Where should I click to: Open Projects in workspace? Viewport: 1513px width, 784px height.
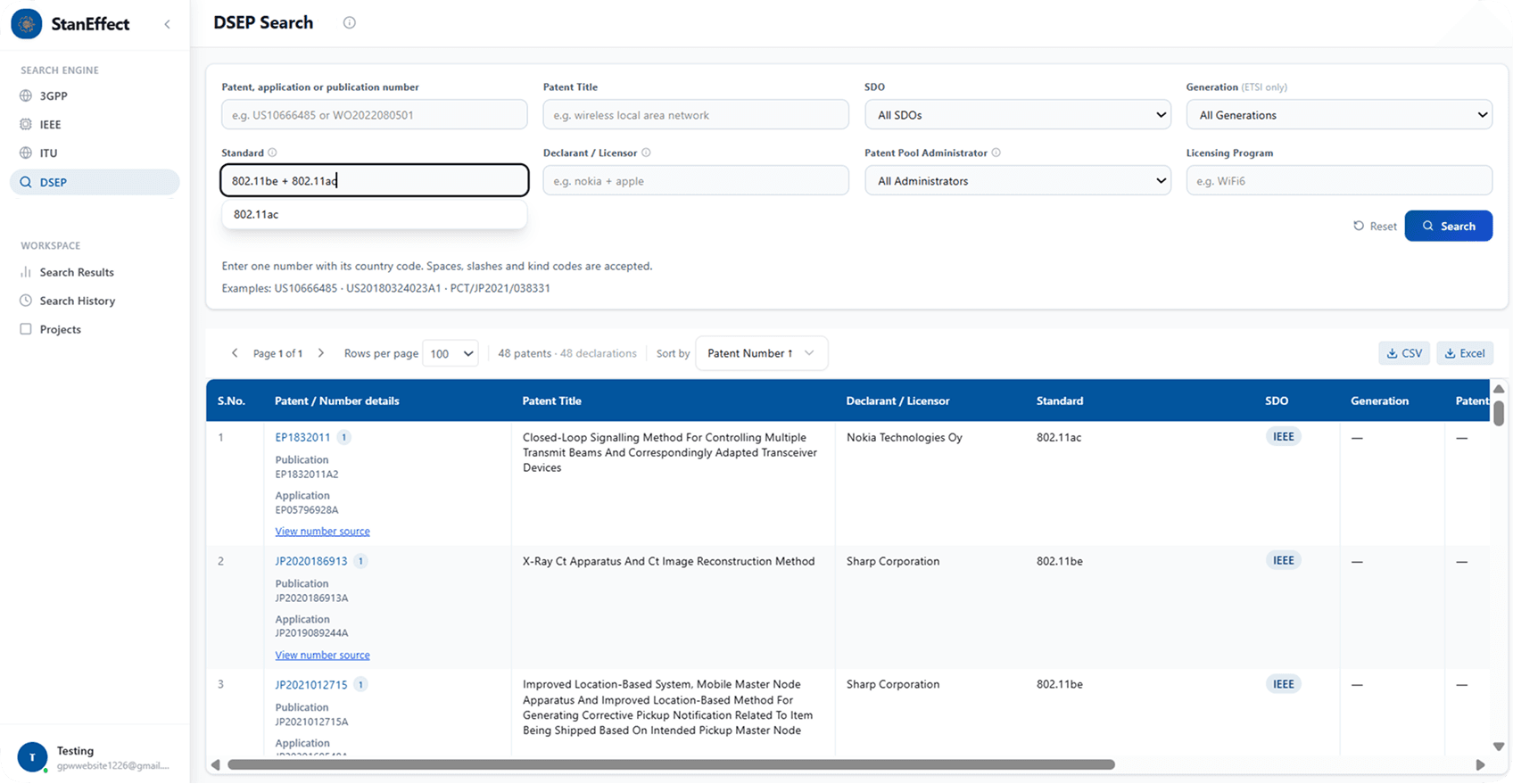pos(95,329)
